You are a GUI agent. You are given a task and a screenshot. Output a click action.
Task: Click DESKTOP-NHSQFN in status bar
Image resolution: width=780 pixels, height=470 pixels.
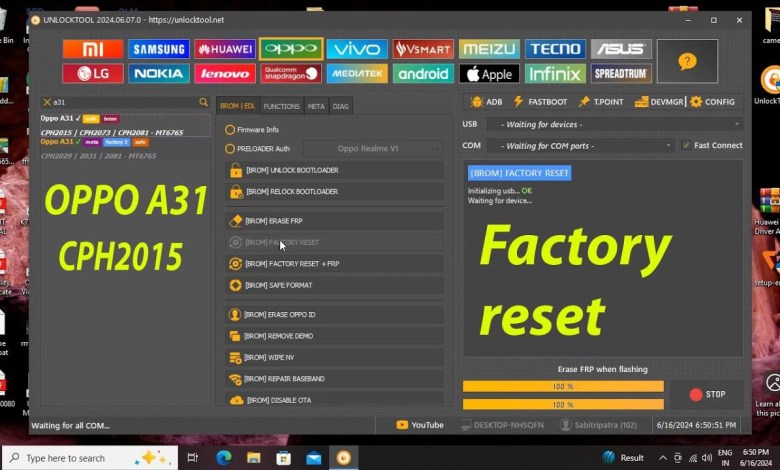click(502, 425)
